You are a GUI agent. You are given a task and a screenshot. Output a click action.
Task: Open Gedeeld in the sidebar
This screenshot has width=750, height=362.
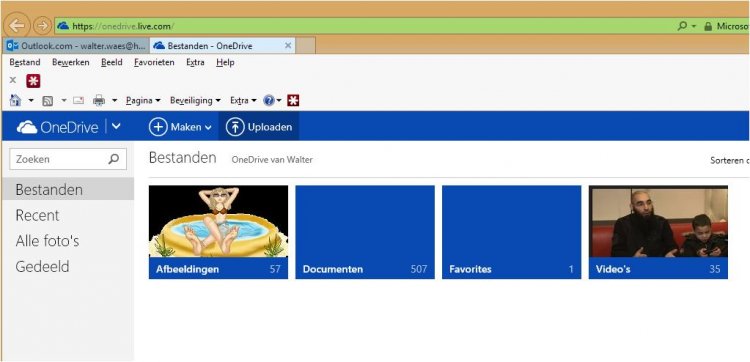pos(42,266)
